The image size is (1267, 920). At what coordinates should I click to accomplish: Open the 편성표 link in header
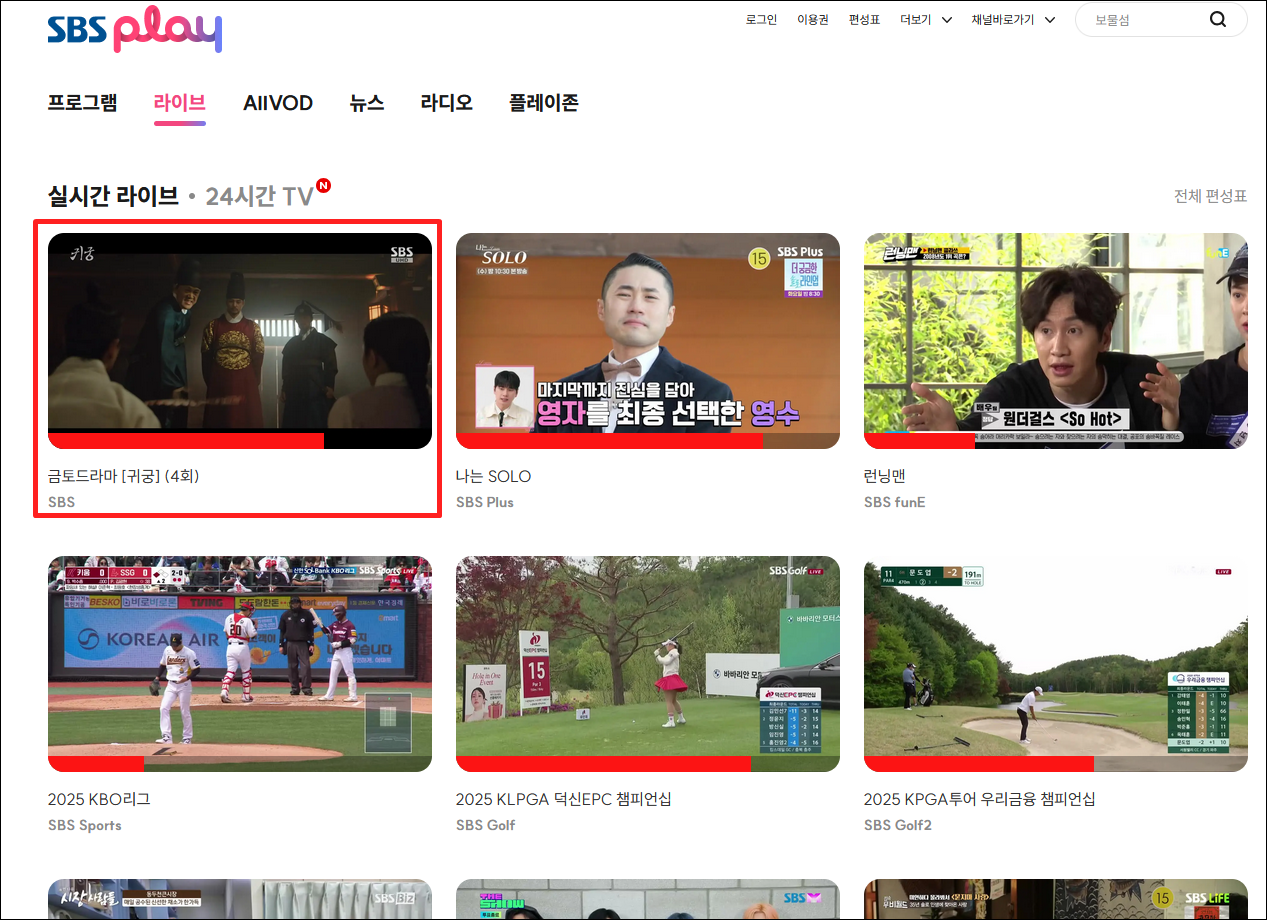[864, 20]
